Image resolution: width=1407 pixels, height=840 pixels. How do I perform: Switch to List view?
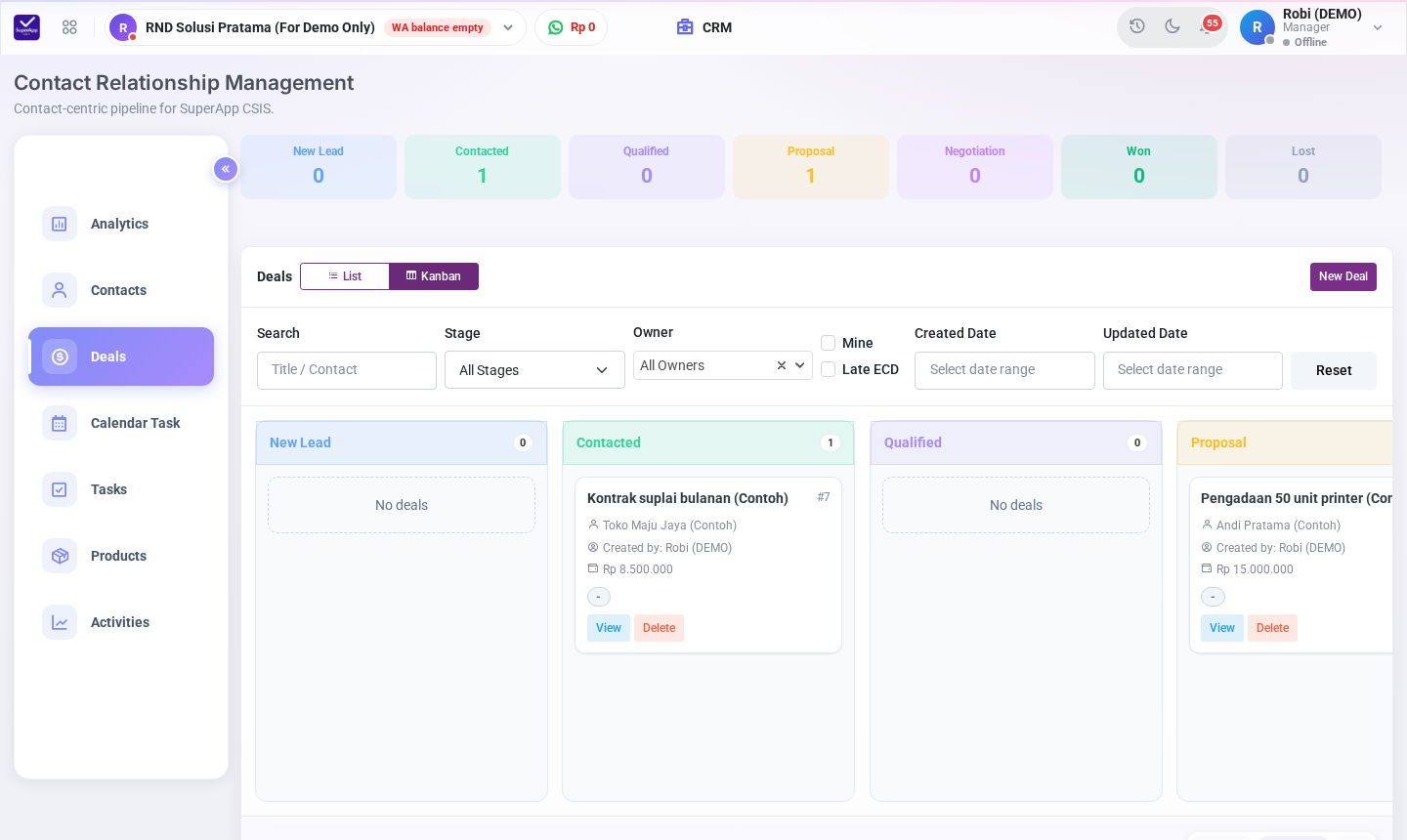[x=345, y=276]
